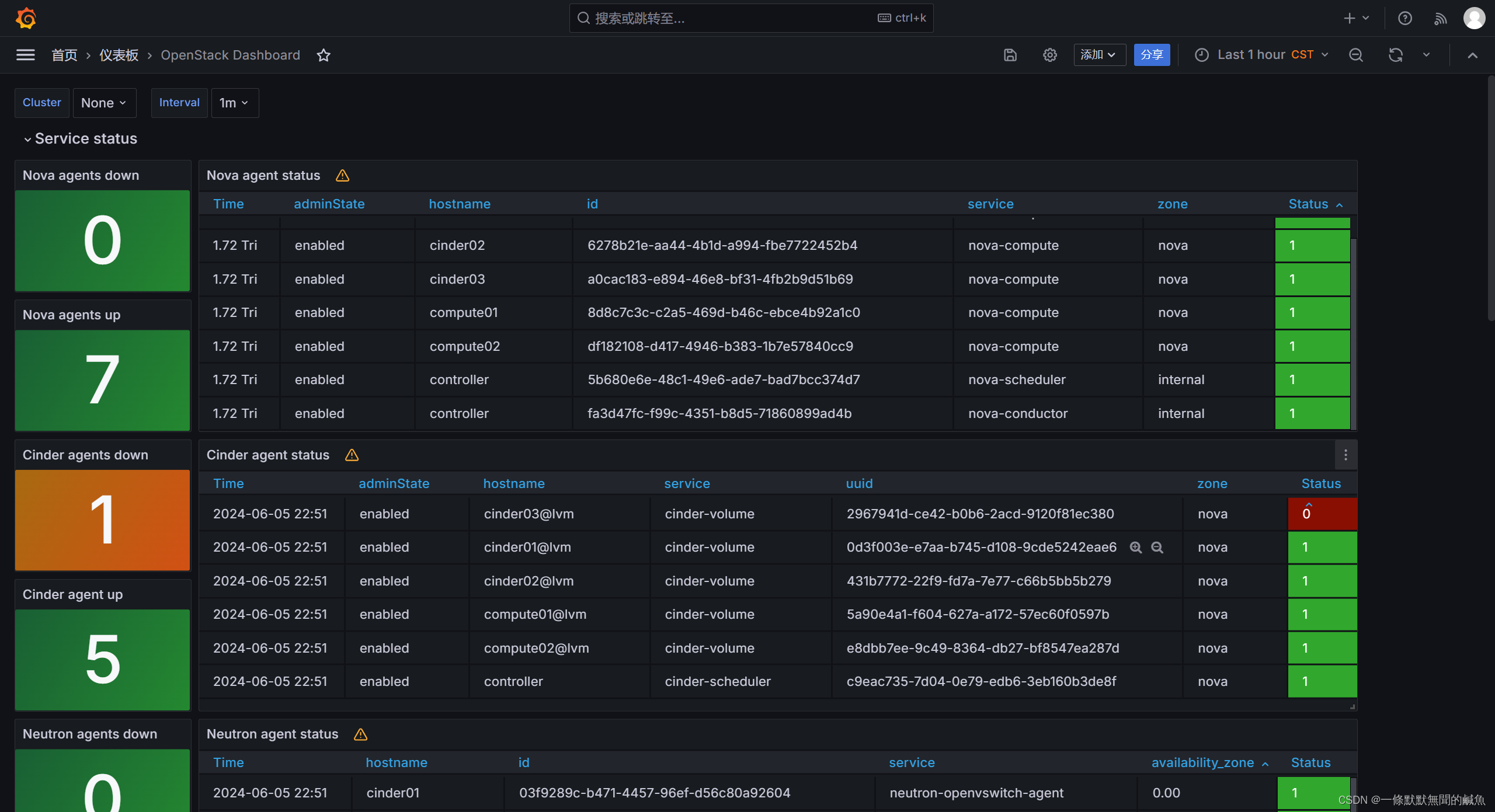Open the help question mark icon
This screenshot has height=812, width=1495.
pos(1404,18)
